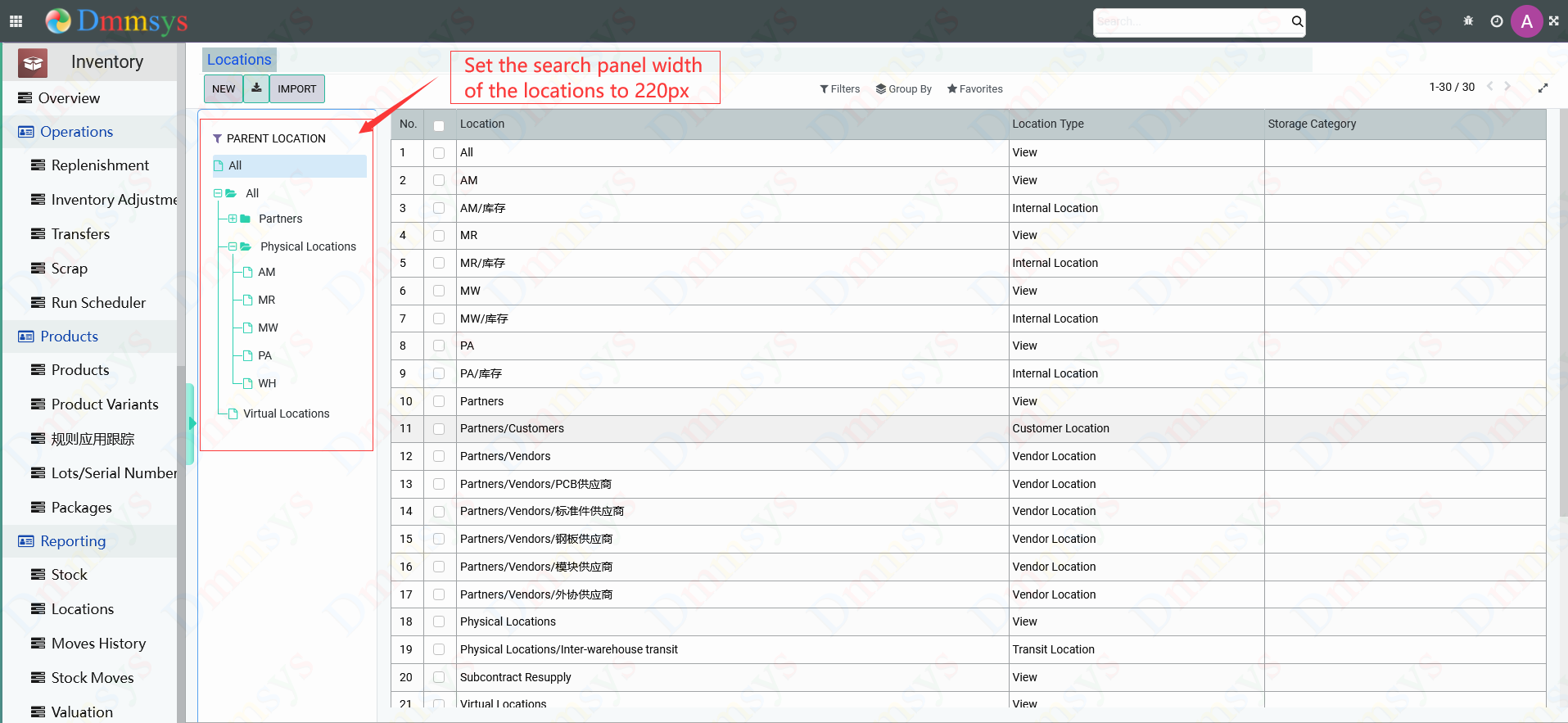Click the Overview menu icon
1568x723 pixels.
25,97
